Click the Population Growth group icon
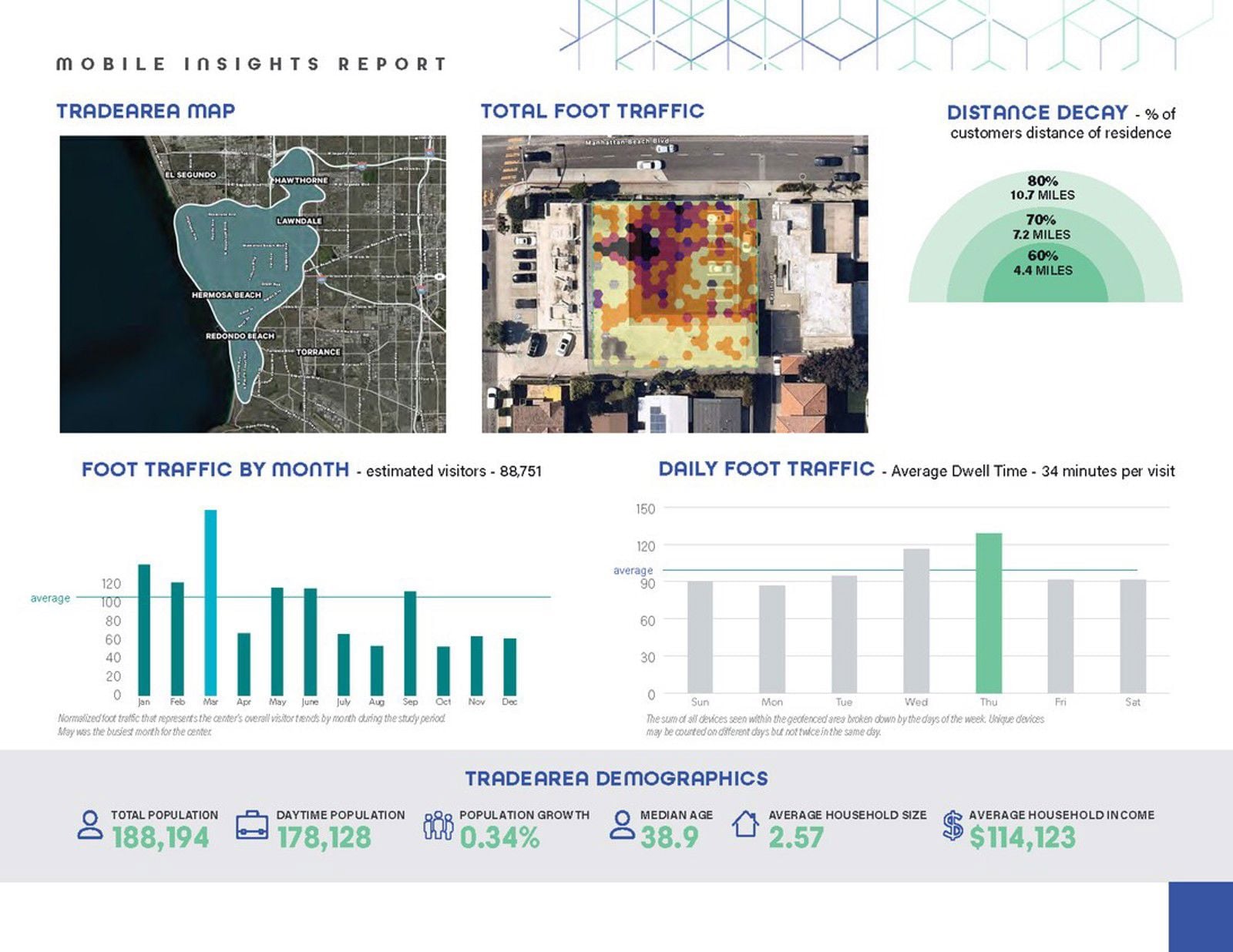Image resolution: width=1233 pixels, height=952 pixels. pos(438,825)
